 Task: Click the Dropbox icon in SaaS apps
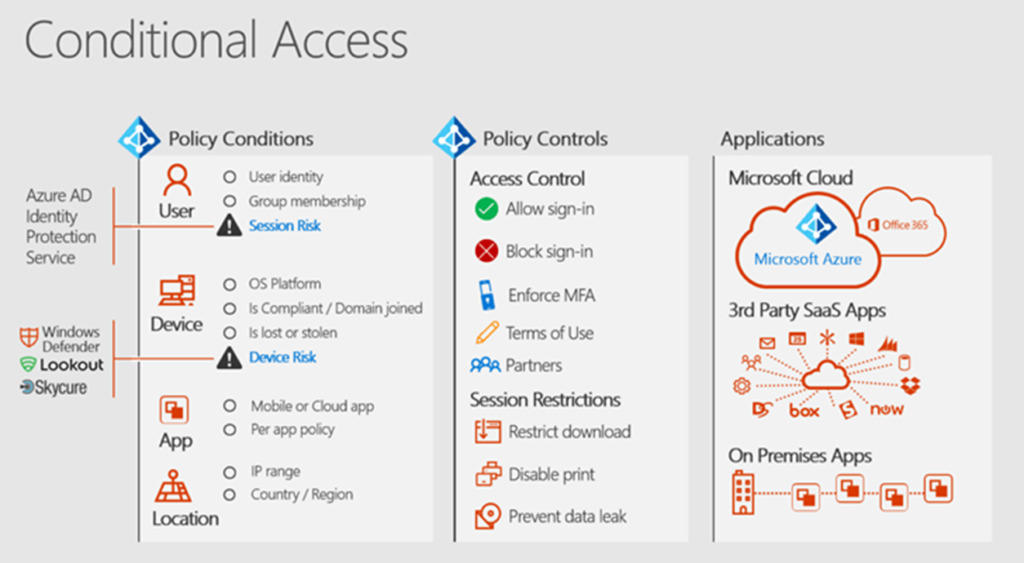pos(910,385)
